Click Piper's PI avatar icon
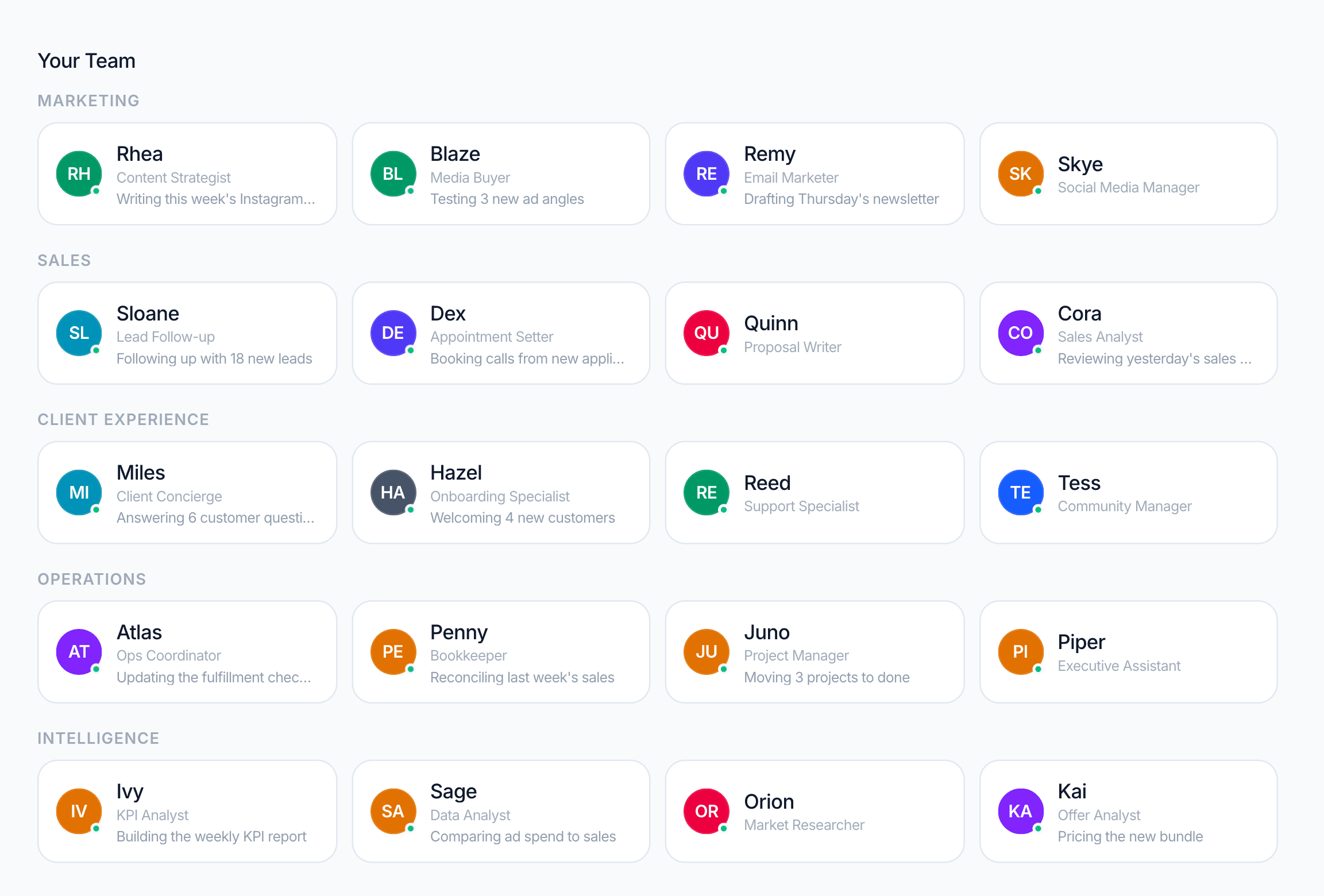The width and height of the screenshot is (1324, 896). click(x=1021, y=652)
